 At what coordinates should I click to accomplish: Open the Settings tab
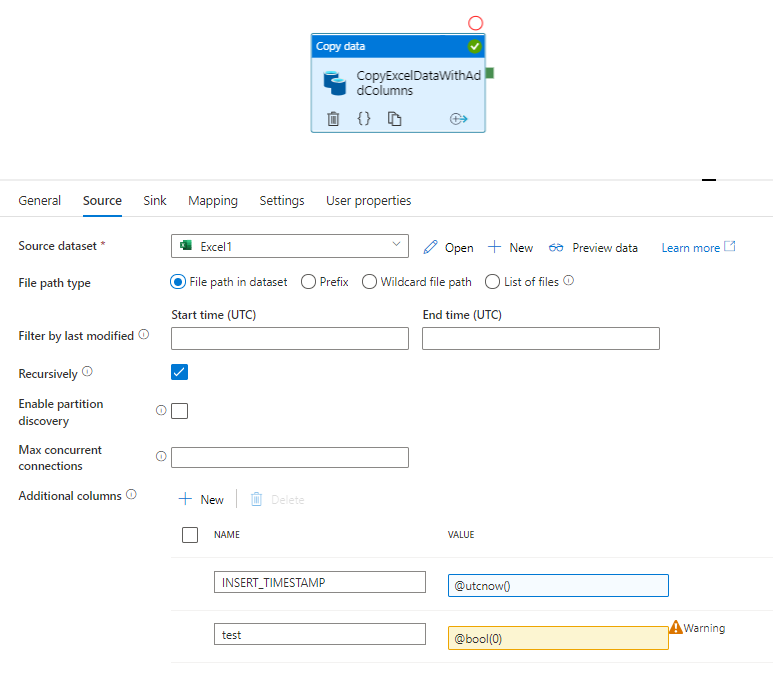pyautogui.click(x=282, y=201)
